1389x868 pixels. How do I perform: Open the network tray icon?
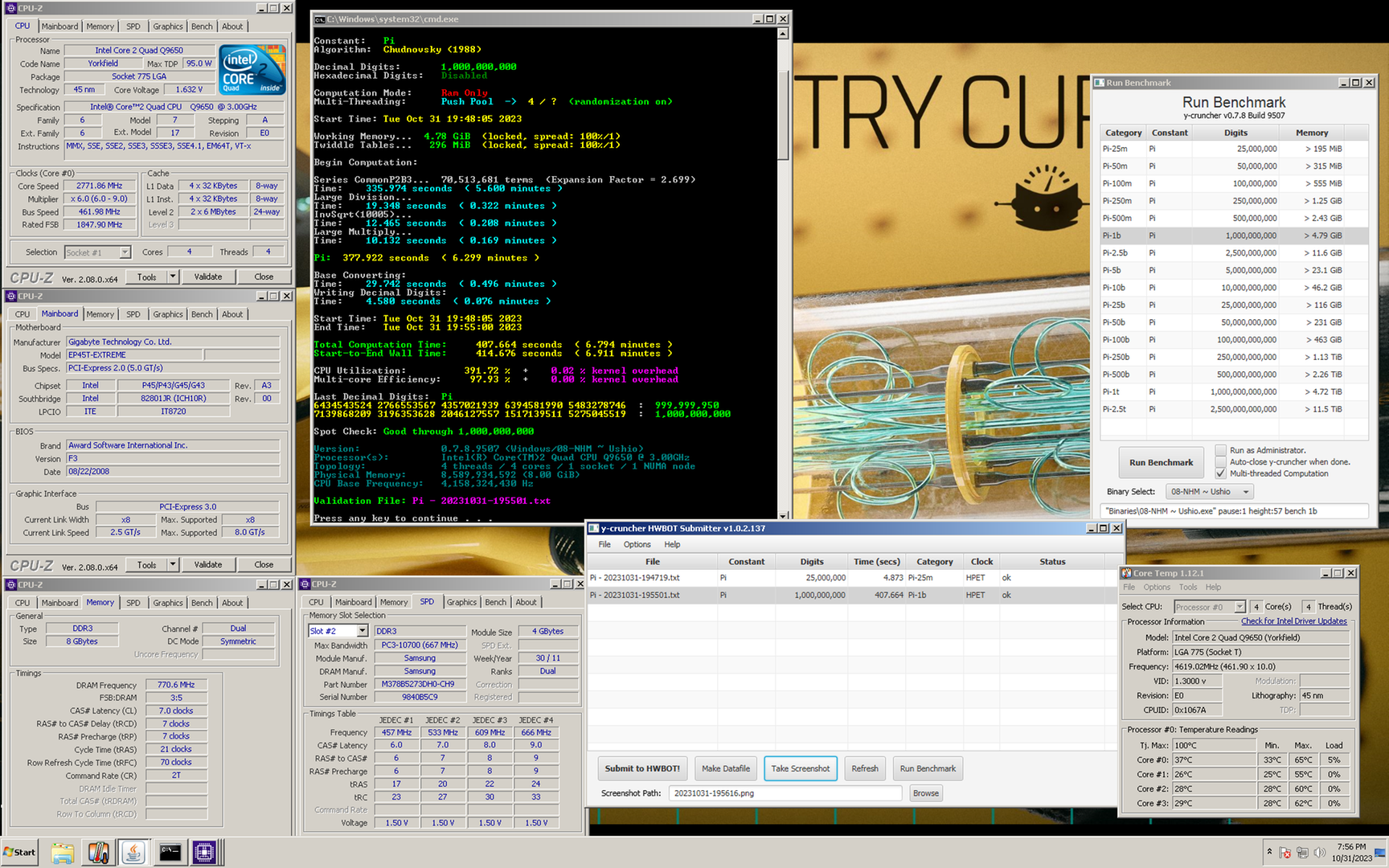(1301, 853)
